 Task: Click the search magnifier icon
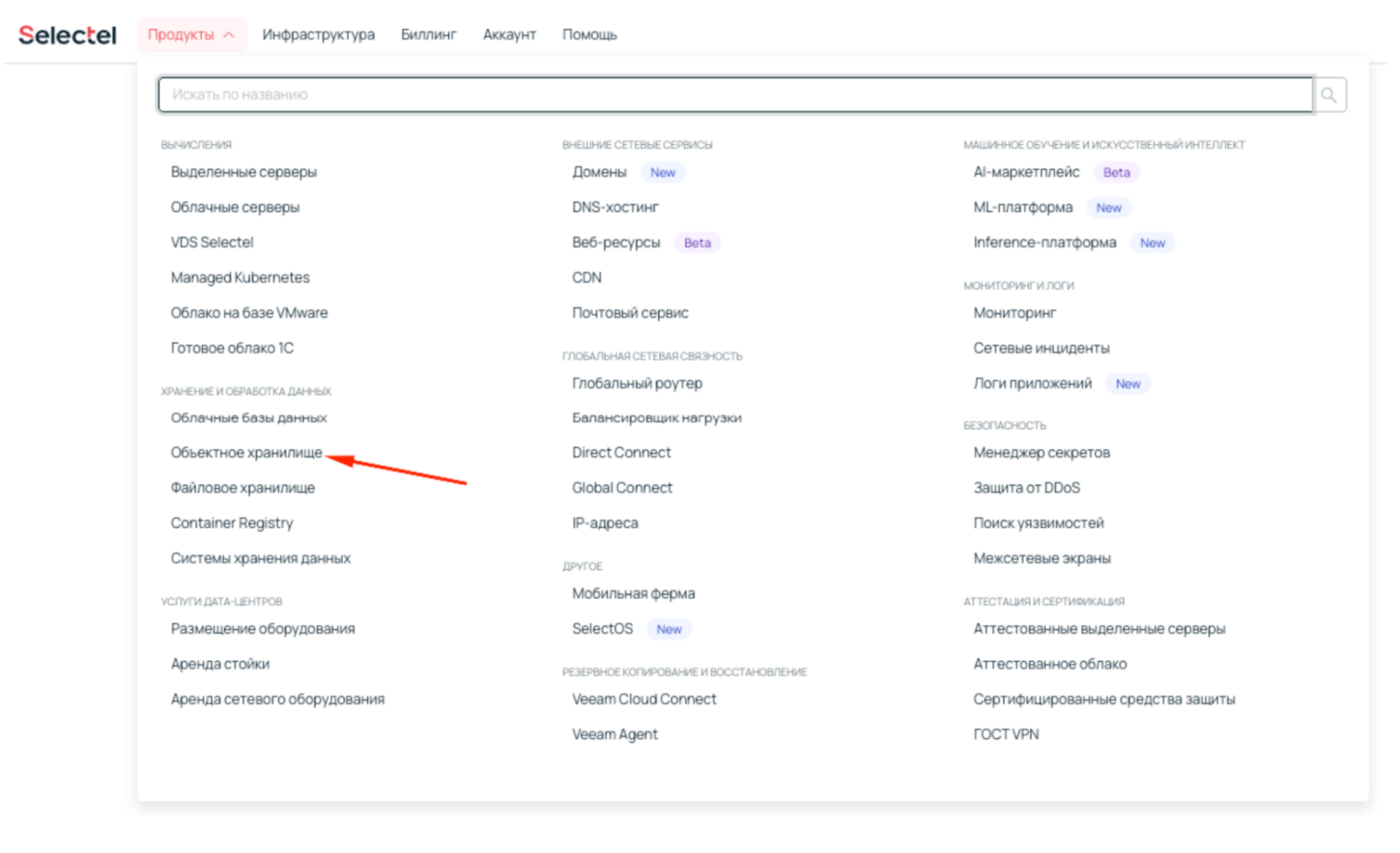(1328, 95)
